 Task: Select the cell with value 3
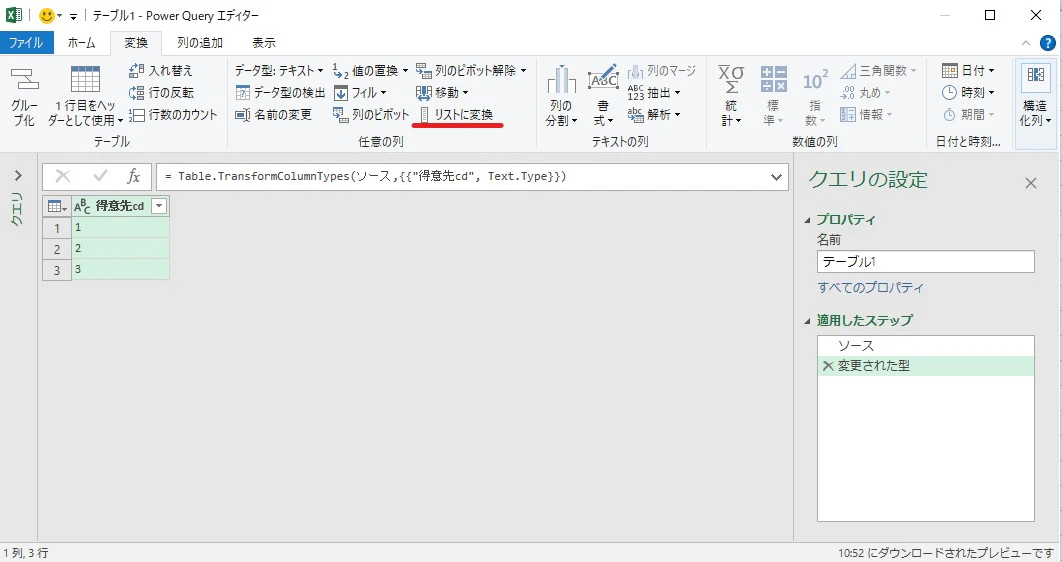[120, 269]
